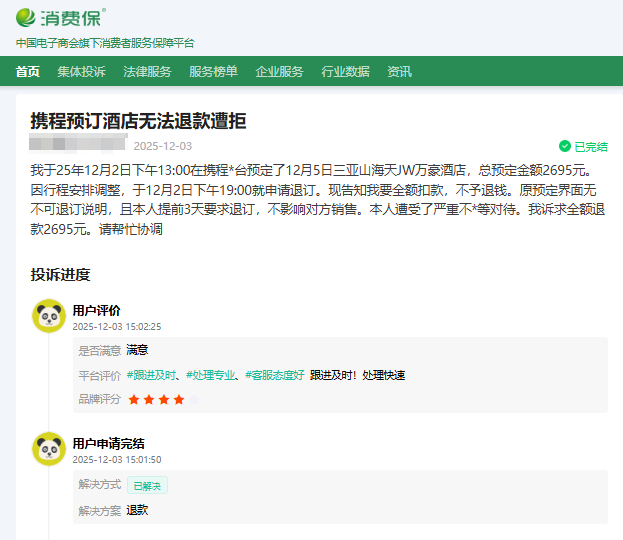Select 服务榜单 navigation item
The height and width of the screenshot is (540, 623).
click(213, 71)
